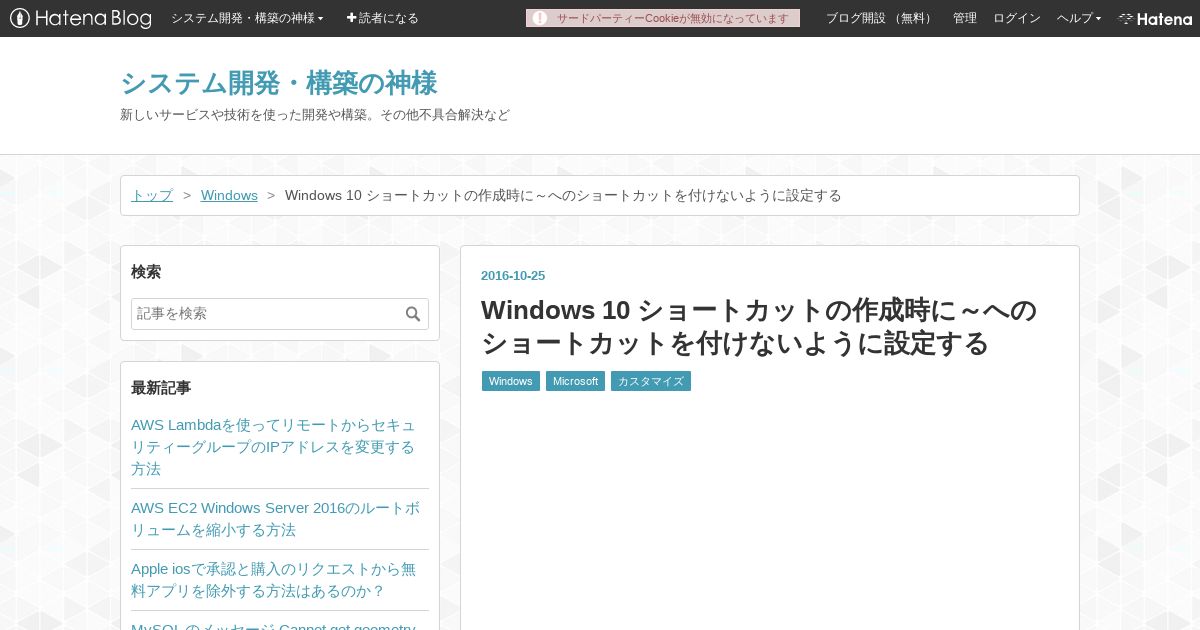Select the カスタマイズ category tag

pos(651,381)
